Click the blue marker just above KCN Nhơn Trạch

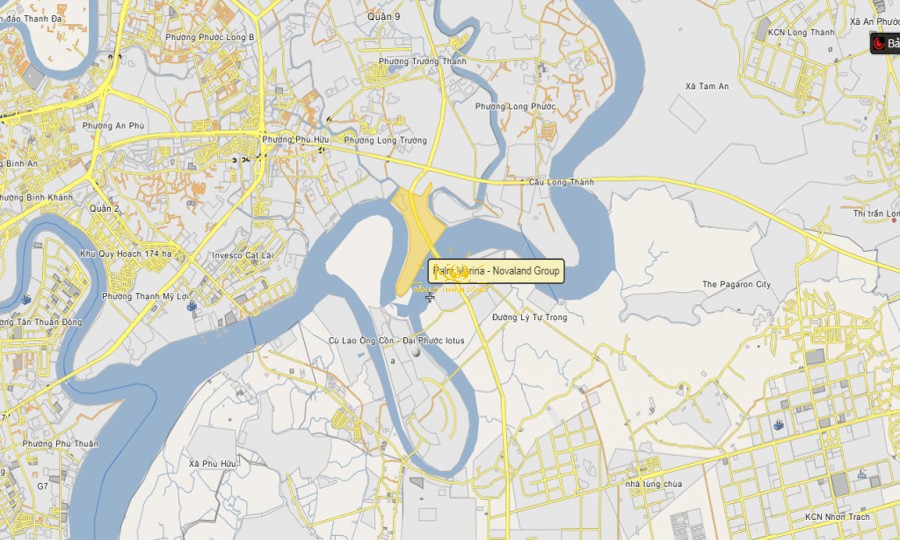[x=862, y=475]
